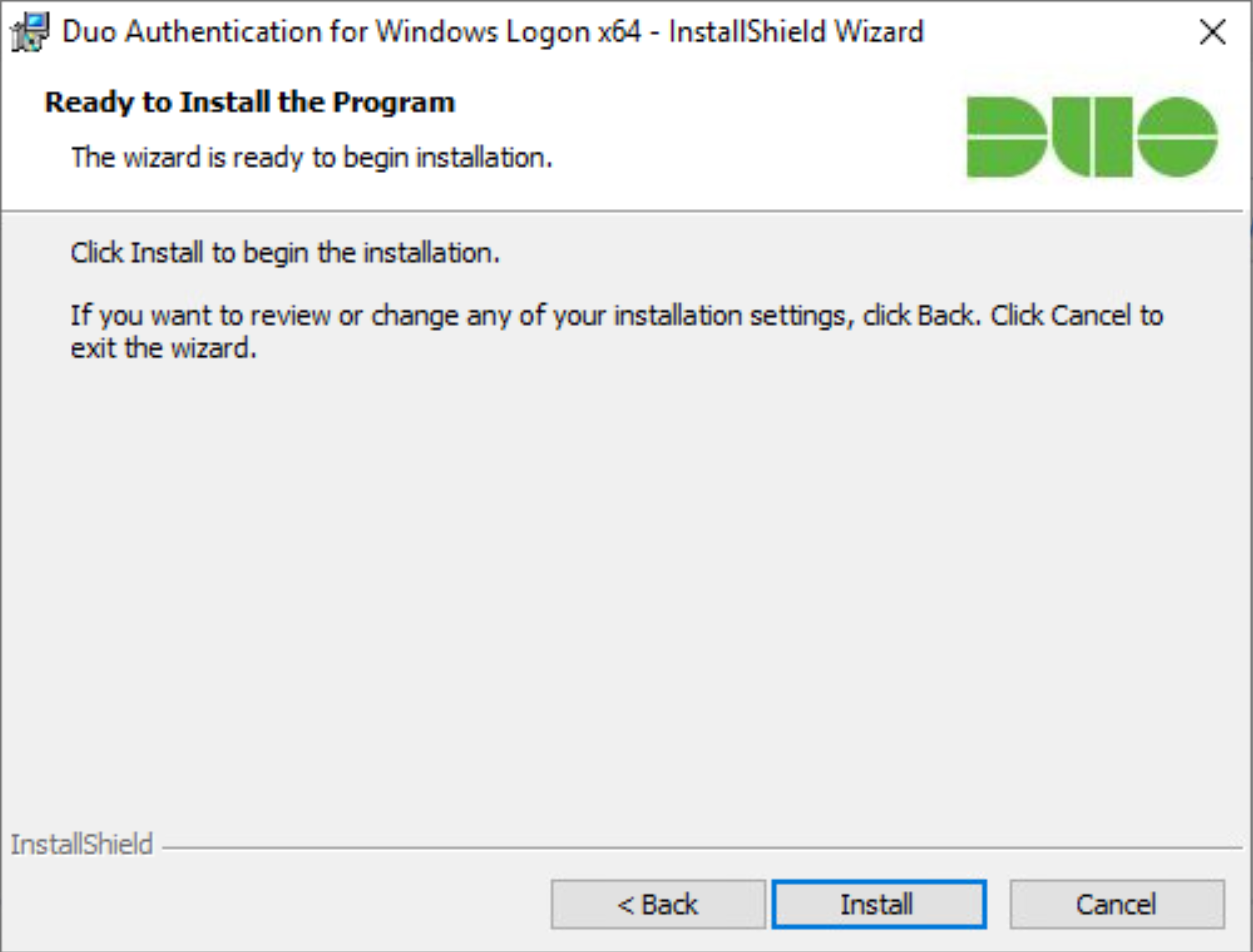The height and width of the screenshot is (952, 1253).
Task: Click the horizontal divider beside the InstallShield label
Action: click(702, 848)
